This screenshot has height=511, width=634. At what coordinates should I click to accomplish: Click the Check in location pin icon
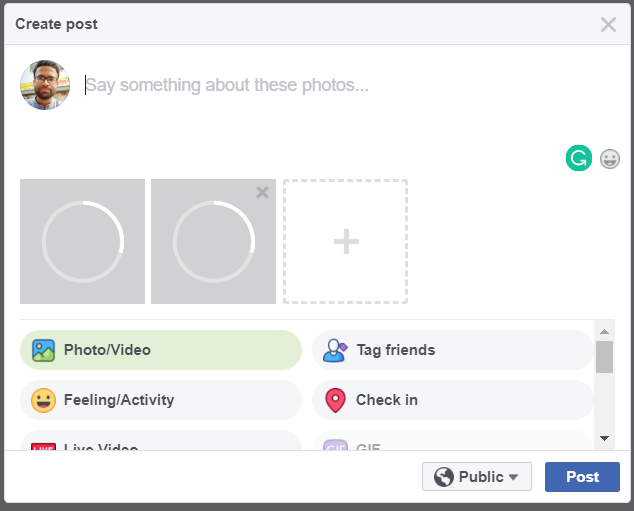(335, 400)
